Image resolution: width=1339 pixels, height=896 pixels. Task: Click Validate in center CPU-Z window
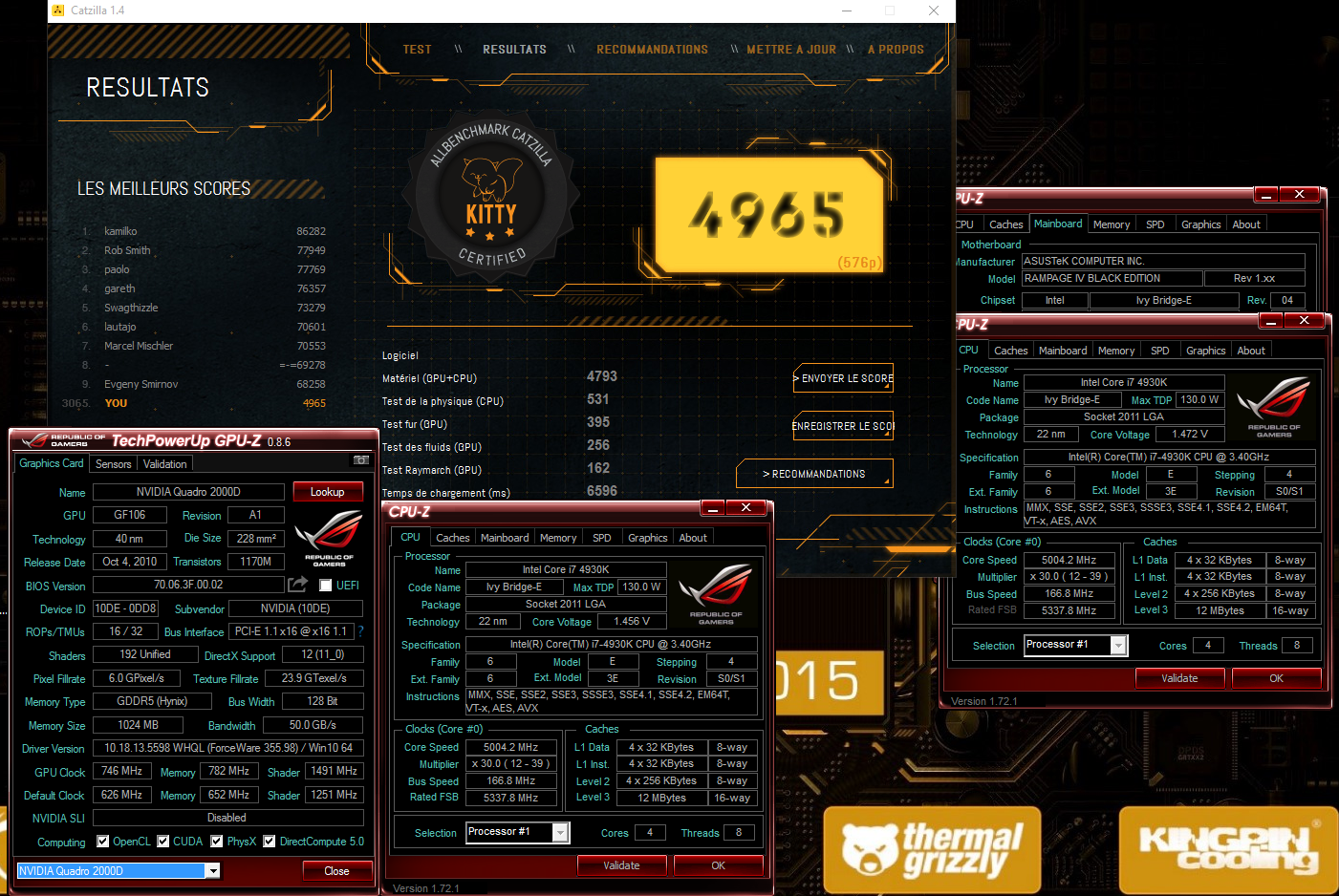pyautogui.click(x=621, y=865)
